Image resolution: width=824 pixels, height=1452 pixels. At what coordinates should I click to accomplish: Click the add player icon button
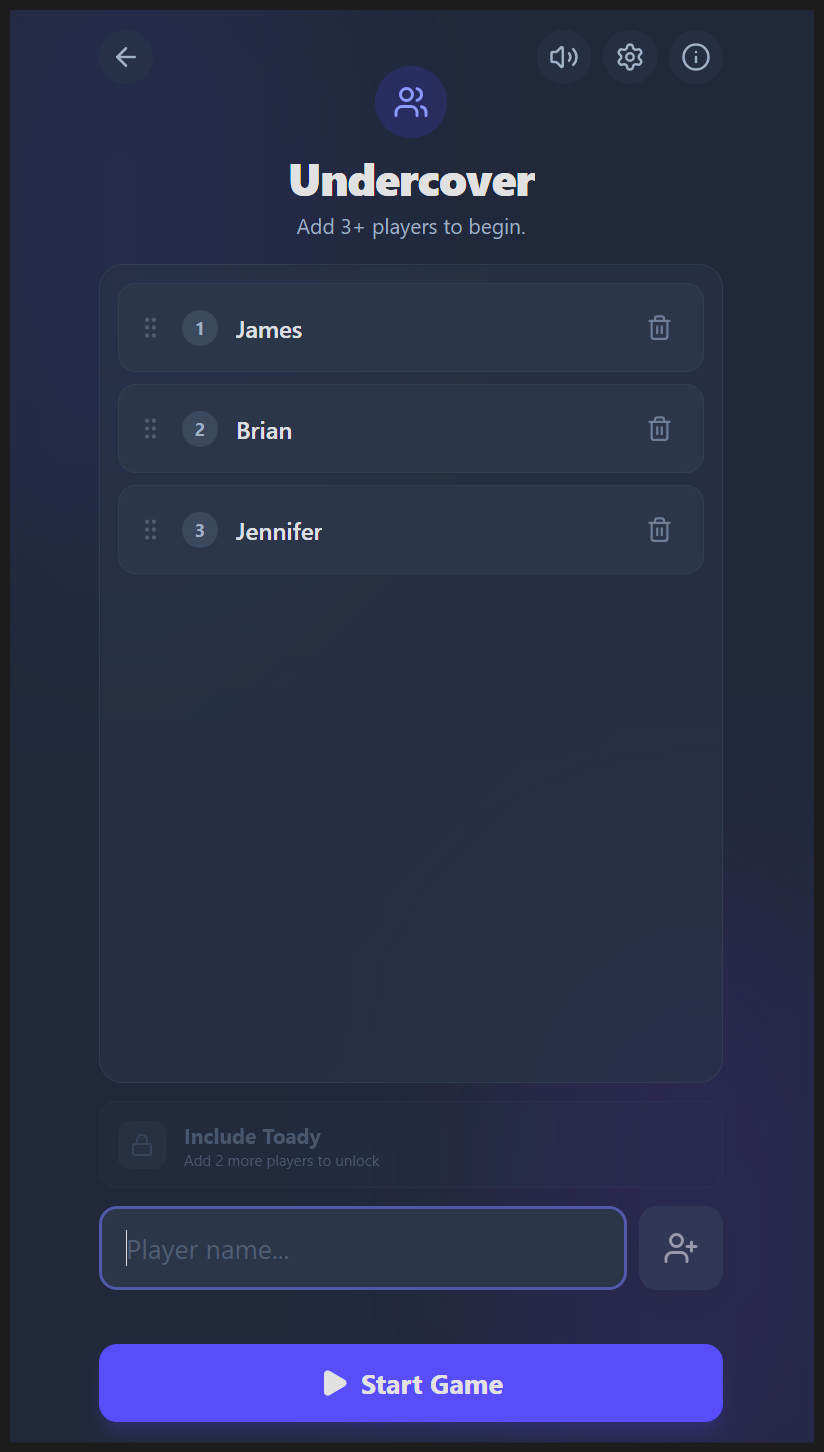(681, 1248)
